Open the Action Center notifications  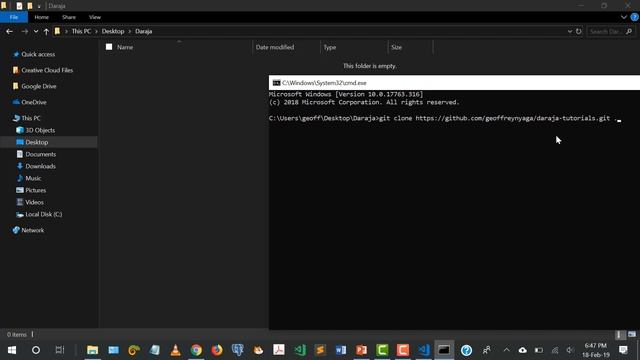pyautogui.click(x=623, y=350)
